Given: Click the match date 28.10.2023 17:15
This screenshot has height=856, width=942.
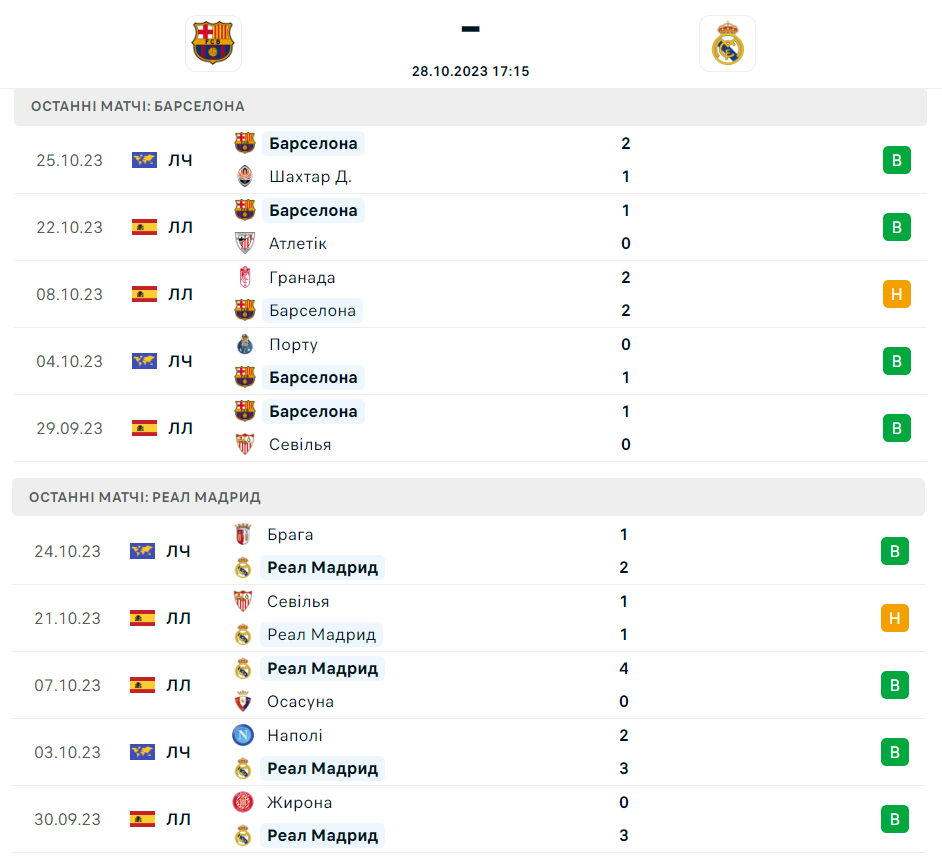Looking at the screenshot, I should (x=471, y=71).
